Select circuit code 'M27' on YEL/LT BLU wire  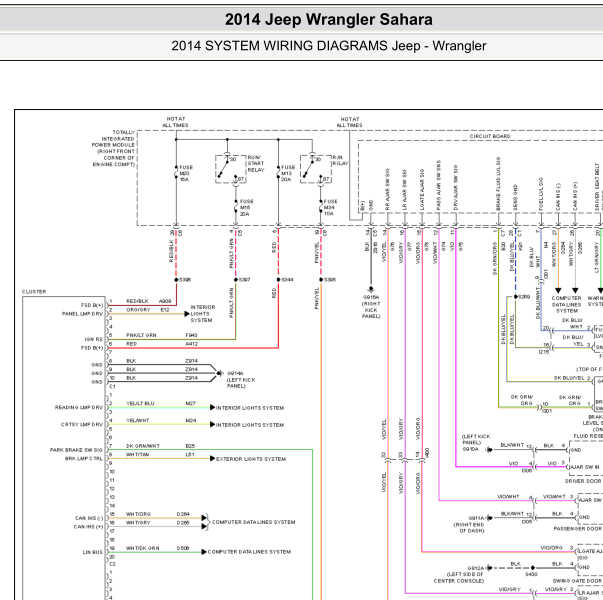[190, 403]
